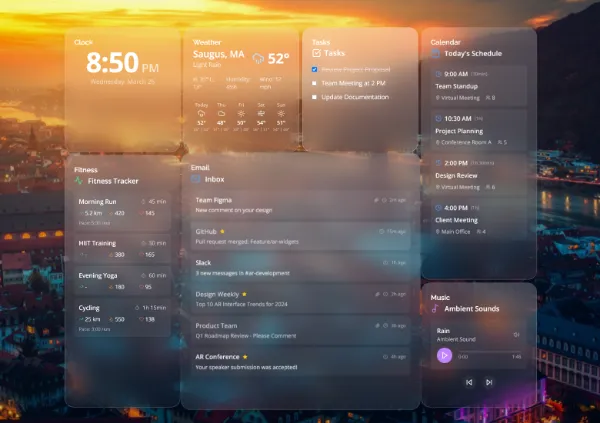This screenshot has height=423, width=600.
Task: Skip to the previous ambient track
Action: point(469,382)
